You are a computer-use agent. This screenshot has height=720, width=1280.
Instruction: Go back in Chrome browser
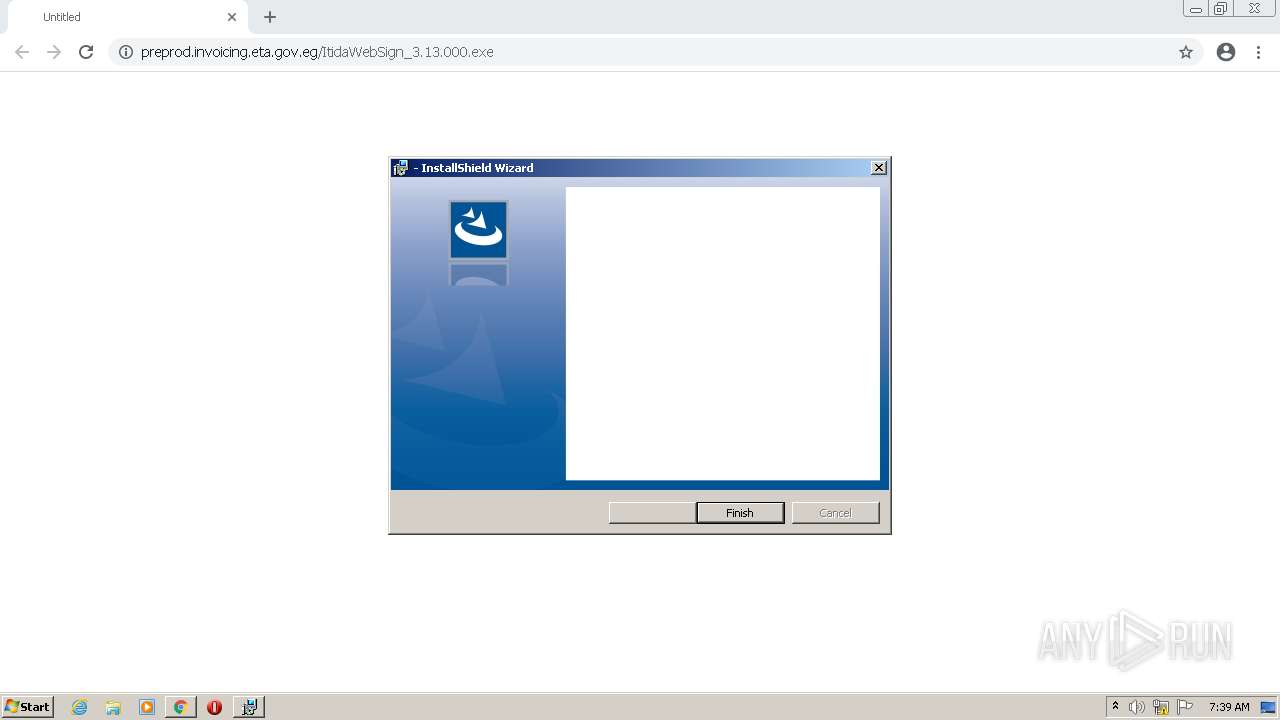[22, 52]
